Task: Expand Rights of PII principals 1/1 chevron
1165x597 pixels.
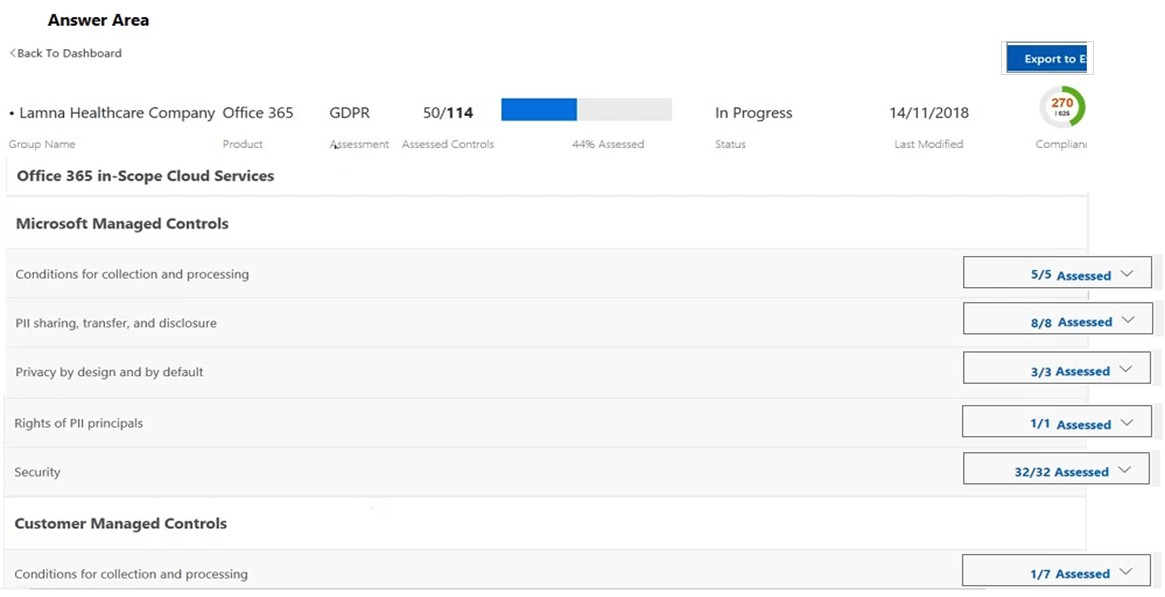Action: click(1127, 423)
